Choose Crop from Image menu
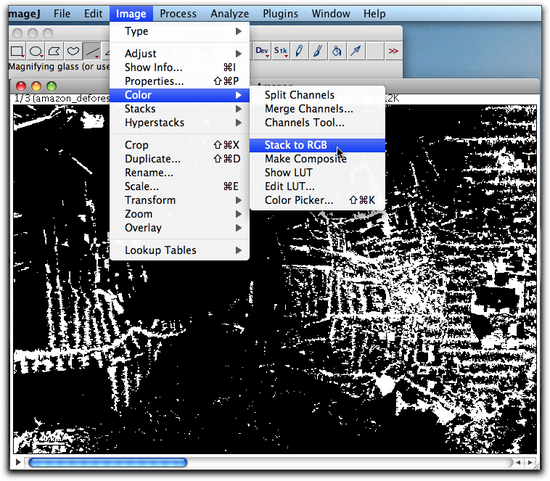 [x=180, y=145]
